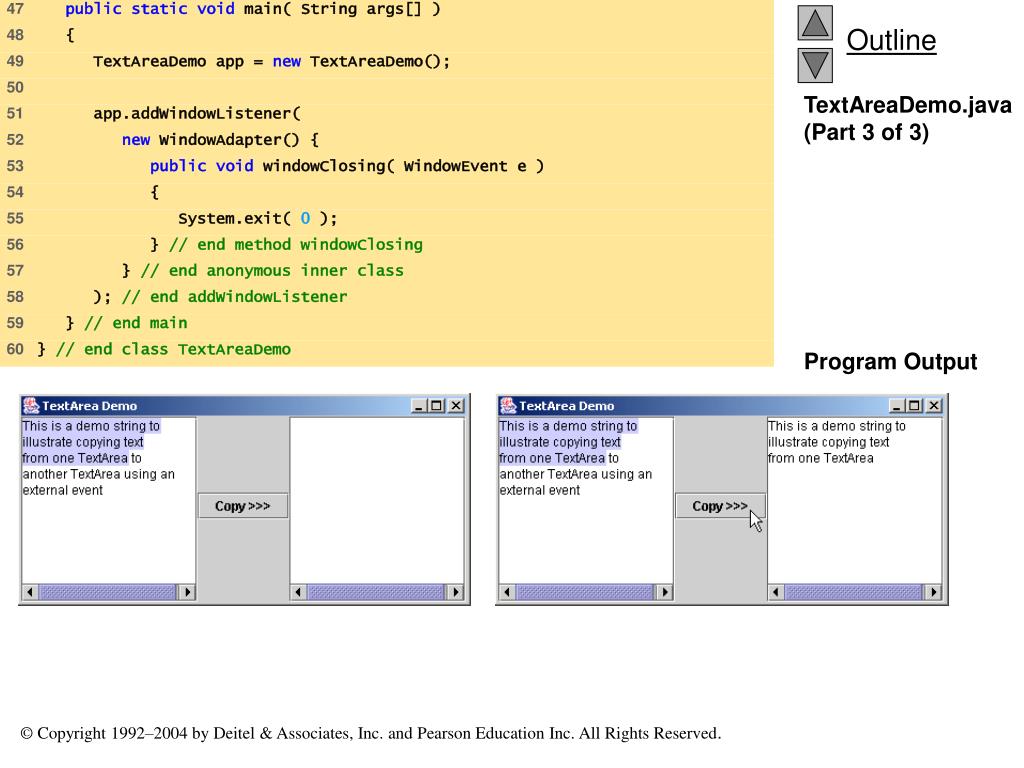Click the Deitel copyright notice text
This screenshot has width=1024, height=768.
(x=371, y=733)
